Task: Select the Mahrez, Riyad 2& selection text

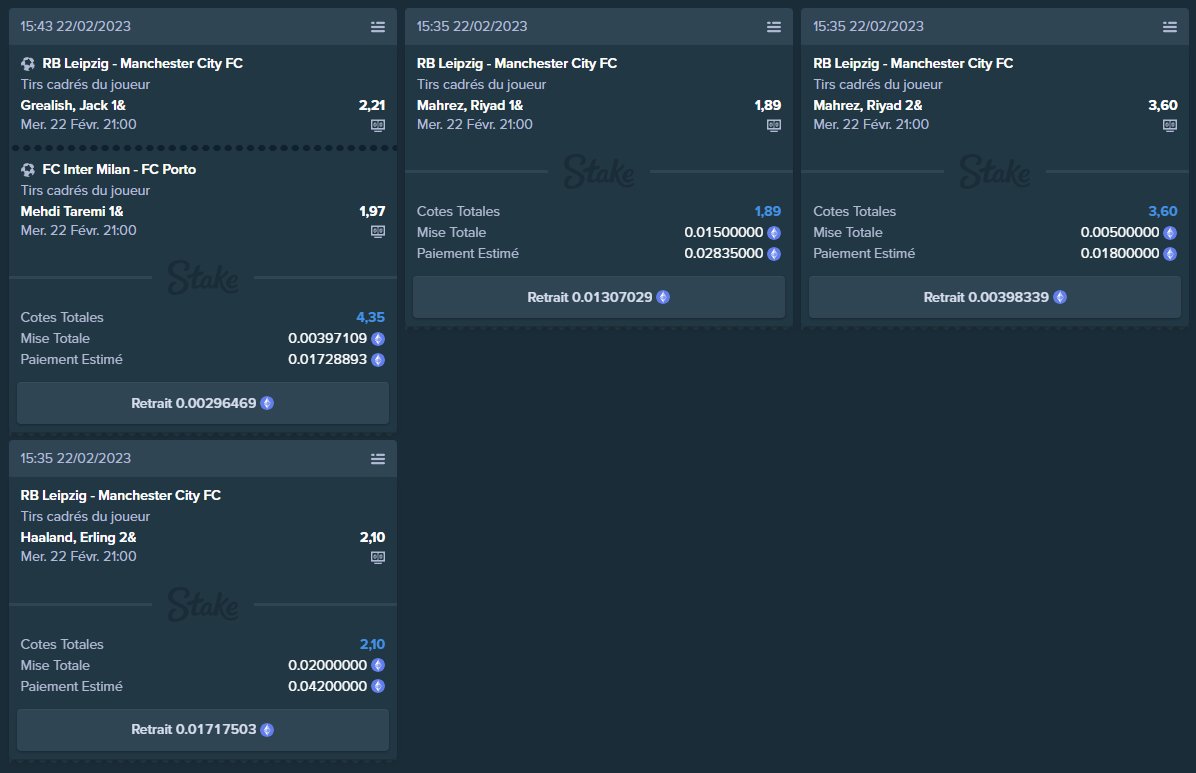Action: (868, 105)
